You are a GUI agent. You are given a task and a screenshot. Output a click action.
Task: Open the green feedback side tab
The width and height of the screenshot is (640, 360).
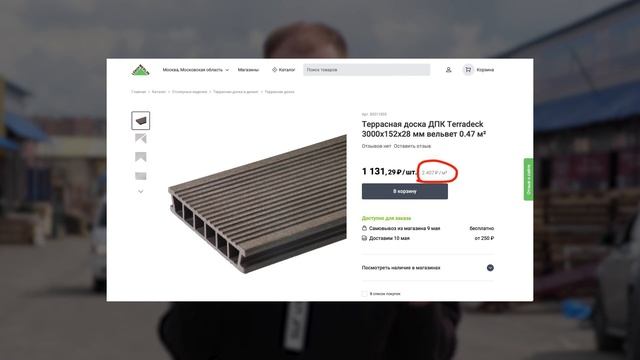point(529,179)
